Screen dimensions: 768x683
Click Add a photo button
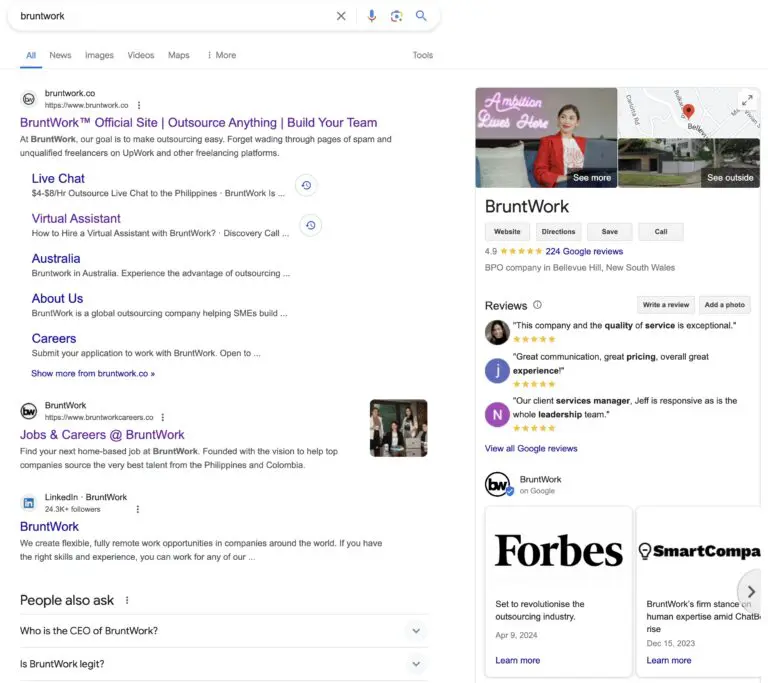(724, 305)
